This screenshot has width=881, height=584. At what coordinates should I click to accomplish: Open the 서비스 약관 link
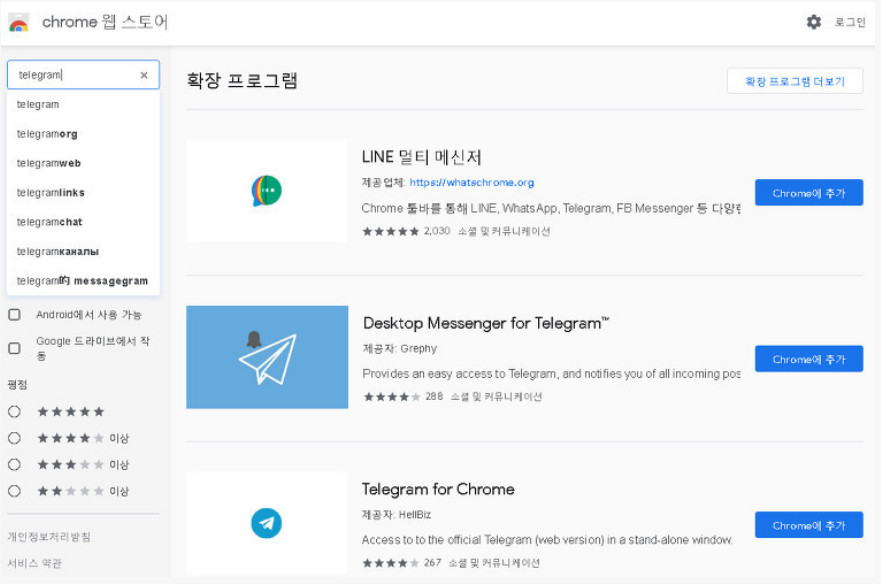[x=34, y=563]
